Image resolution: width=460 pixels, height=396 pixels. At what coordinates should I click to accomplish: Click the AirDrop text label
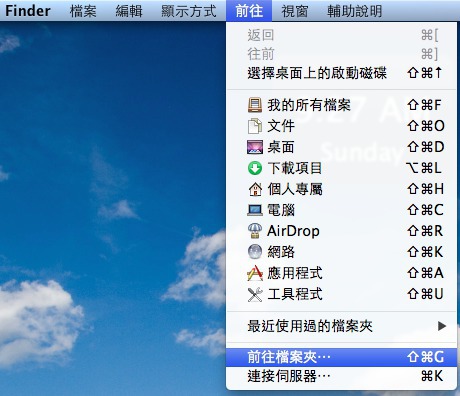tap(293, 231)
